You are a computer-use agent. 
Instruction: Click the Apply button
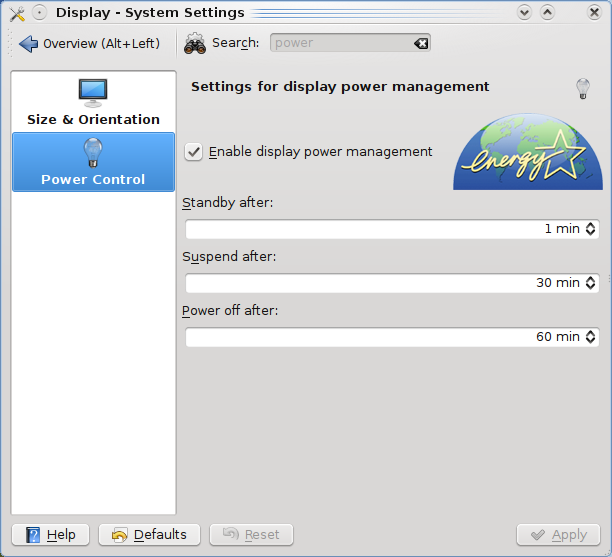click(558, 535)
